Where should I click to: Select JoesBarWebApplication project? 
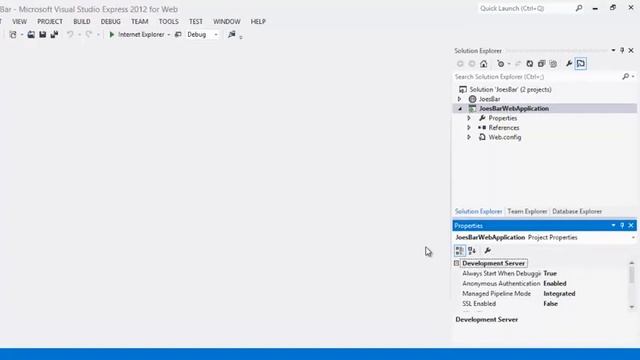click(513, 109)
